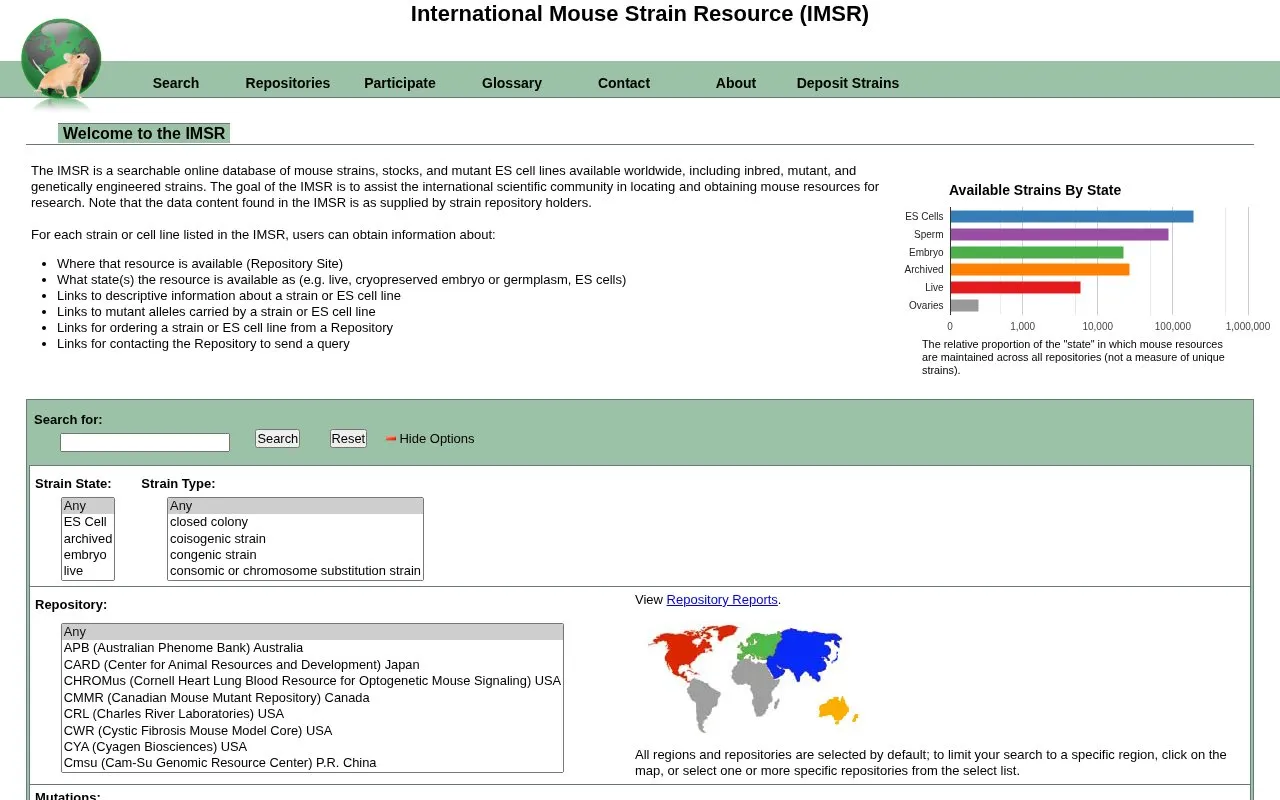Image resolution: width=1280 pixels, height=800 pixels.
Task: Select coisogenic strain type
Action: 295,539
